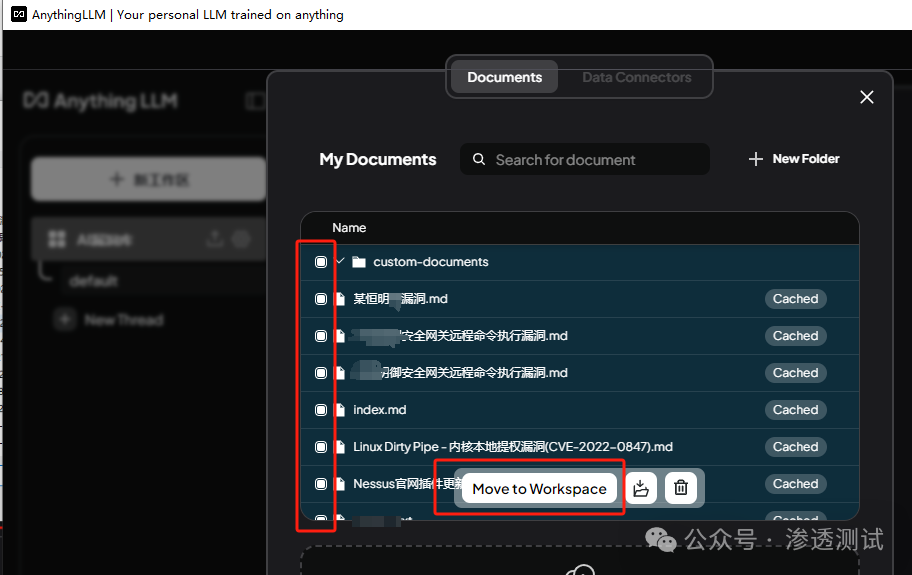Select the 某恒明漏洞.md file name
The image size is (912, 575).
coord(400,299)
